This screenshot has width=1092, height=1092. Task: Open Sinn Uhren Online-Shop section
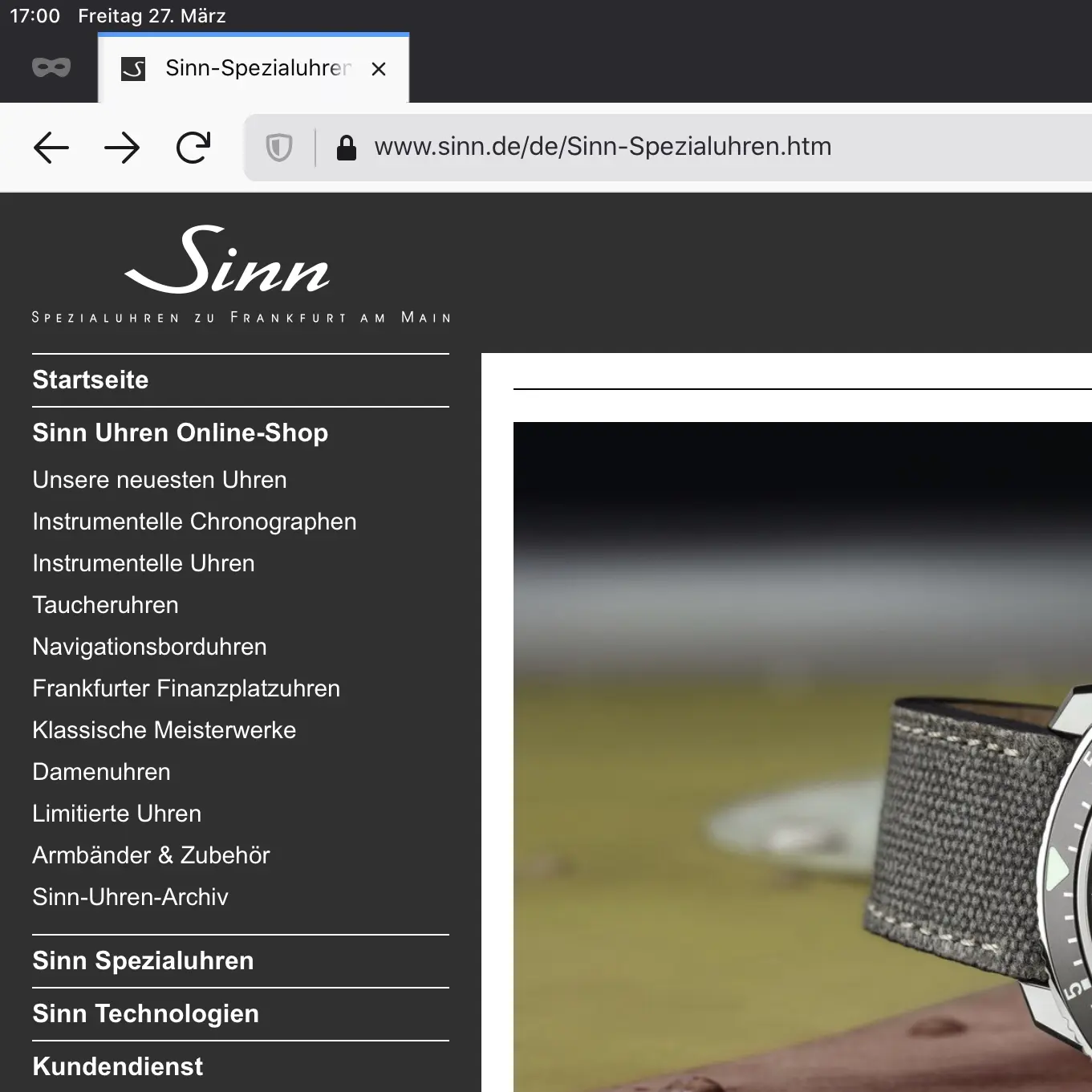click(181, 432)
